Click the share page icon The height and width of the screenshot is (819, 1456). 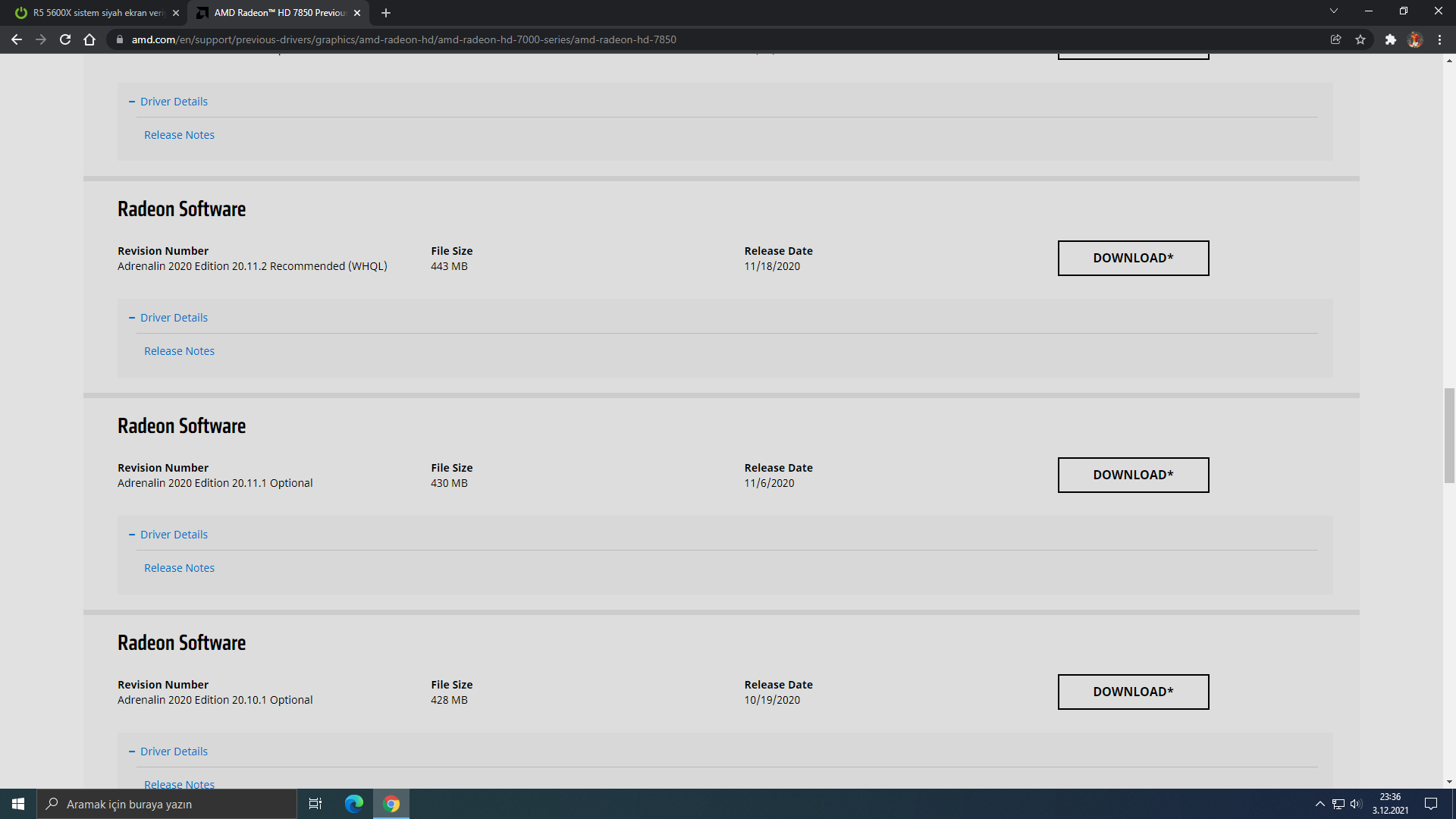[x=1336, y=39]
